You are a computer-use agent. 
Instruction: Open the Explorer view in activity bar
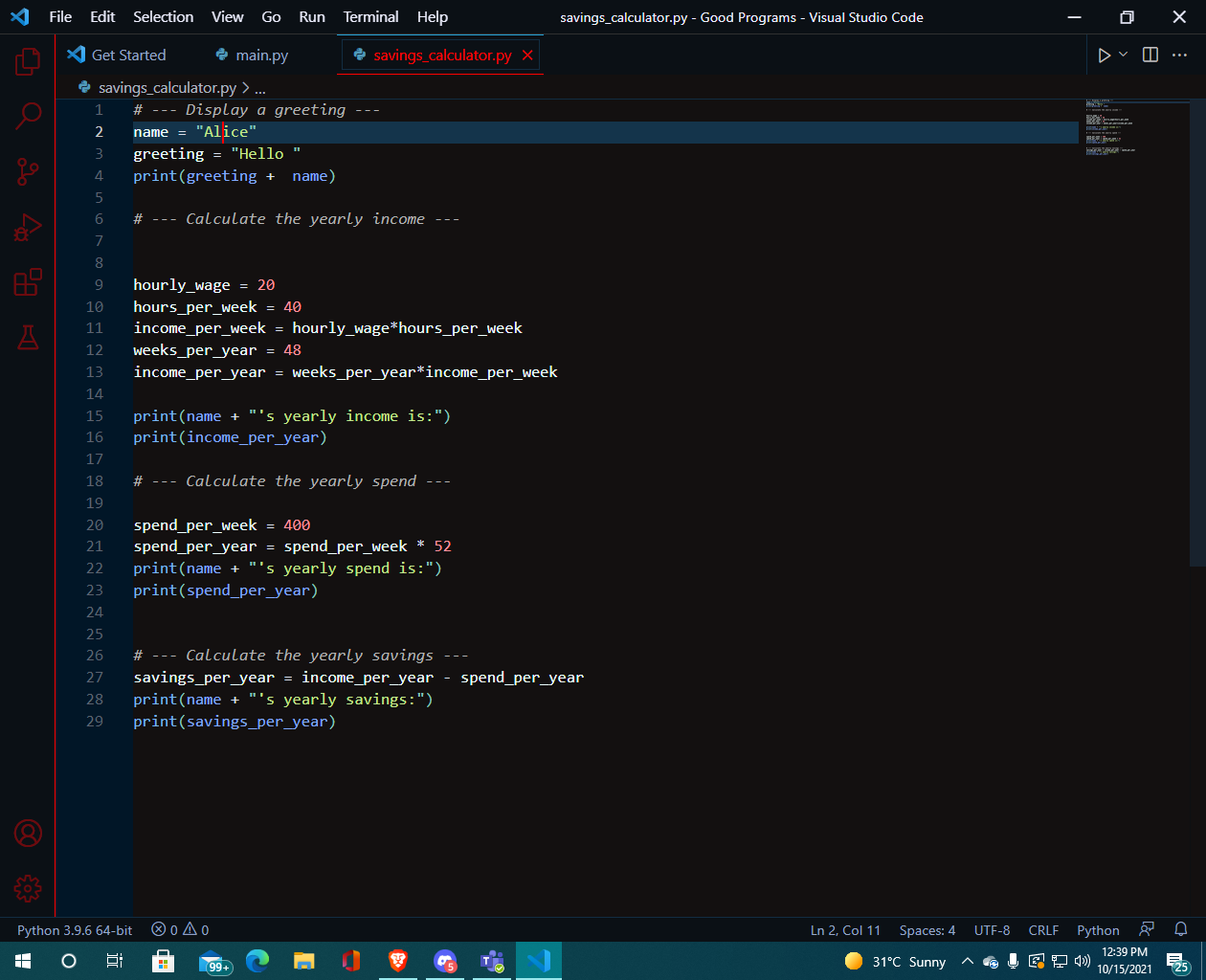(28, 61)
